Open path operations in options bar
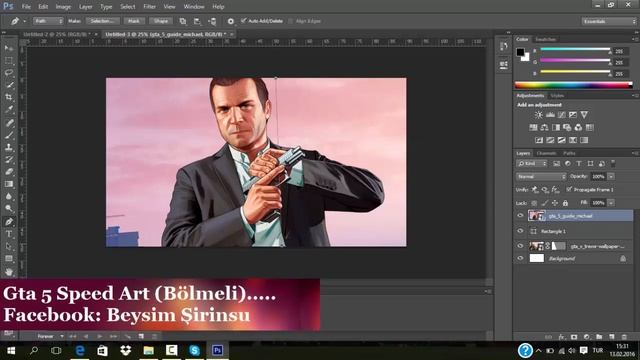Viewport: 640px width, 360px height. click(x=183, y=21)
